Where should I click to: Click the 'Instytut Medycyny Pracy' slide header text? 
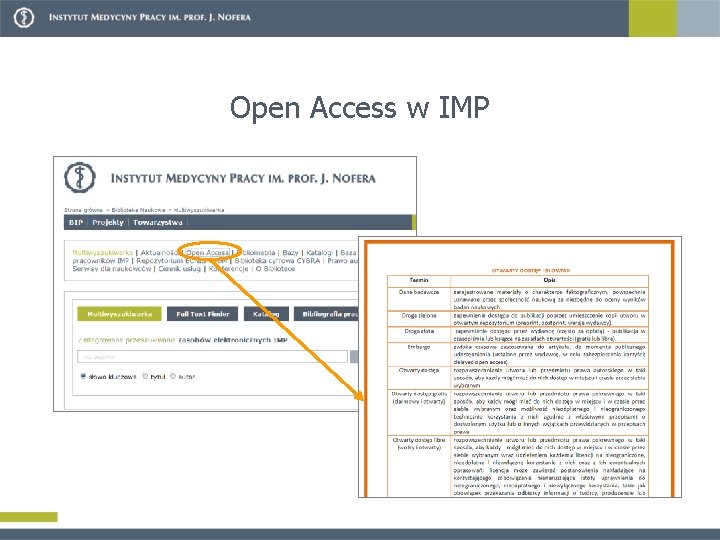[150, 17]
